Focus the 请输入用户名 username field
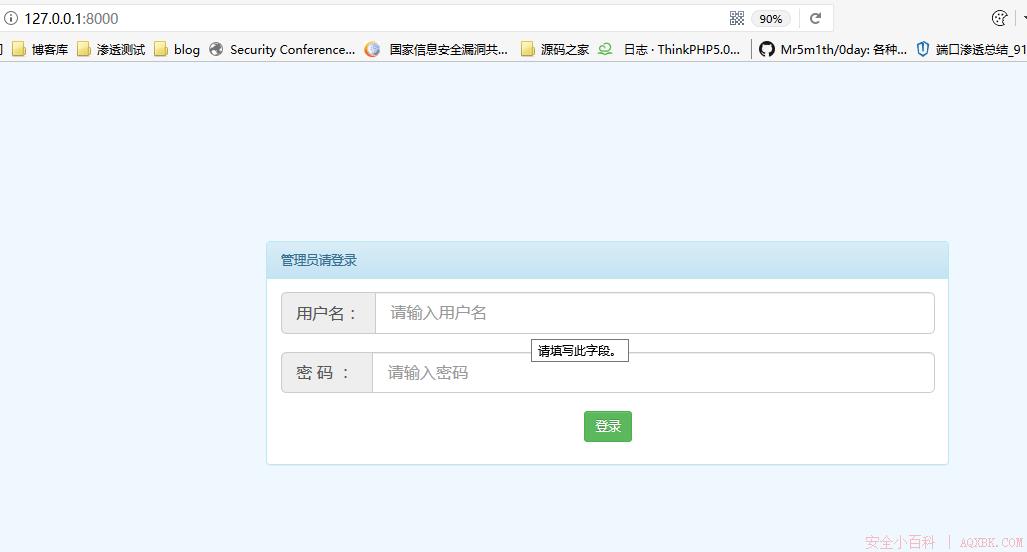The image size is (1027, 552). [x=654, y=313]
